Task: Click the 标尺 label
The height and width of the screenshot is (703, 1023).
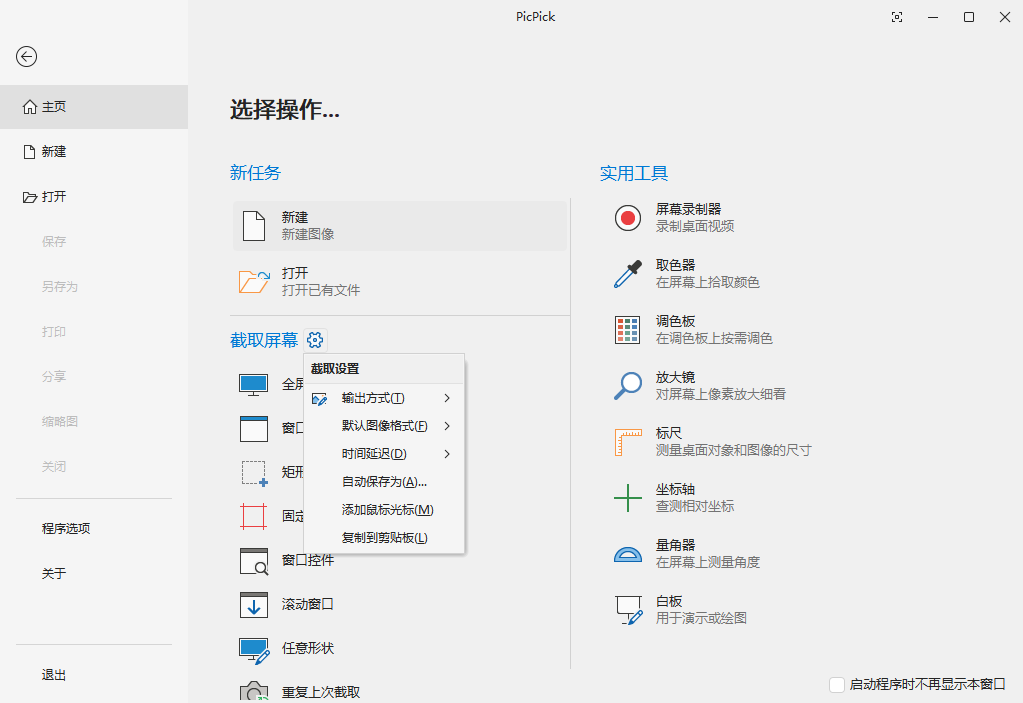Action: [669, 433]
